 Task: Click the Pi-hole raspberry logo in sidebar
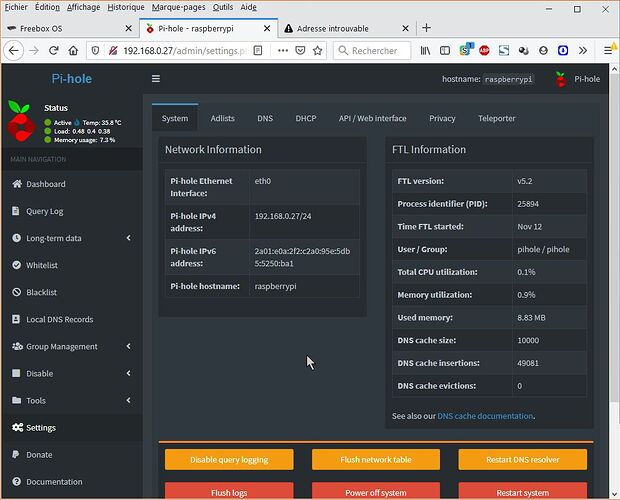tap(21, 121)
